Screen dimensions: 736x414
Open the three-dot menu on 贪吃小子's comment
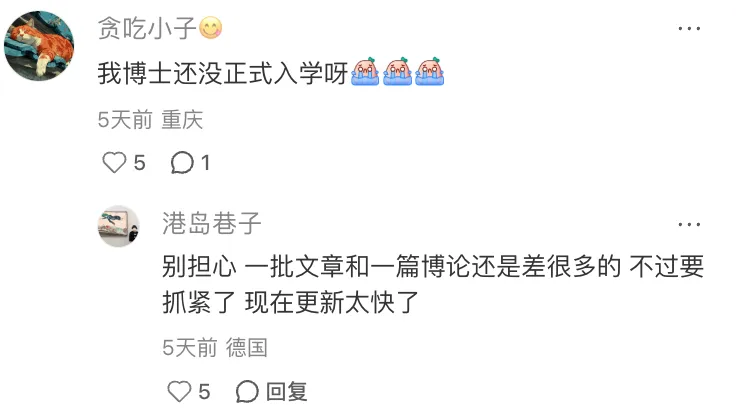pos(689,29)
